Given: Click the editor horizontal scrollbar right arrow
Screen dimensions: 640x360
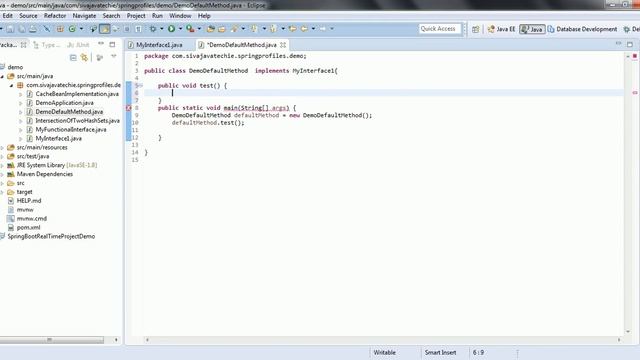Looking at the screenshot, I should point(619,340).
